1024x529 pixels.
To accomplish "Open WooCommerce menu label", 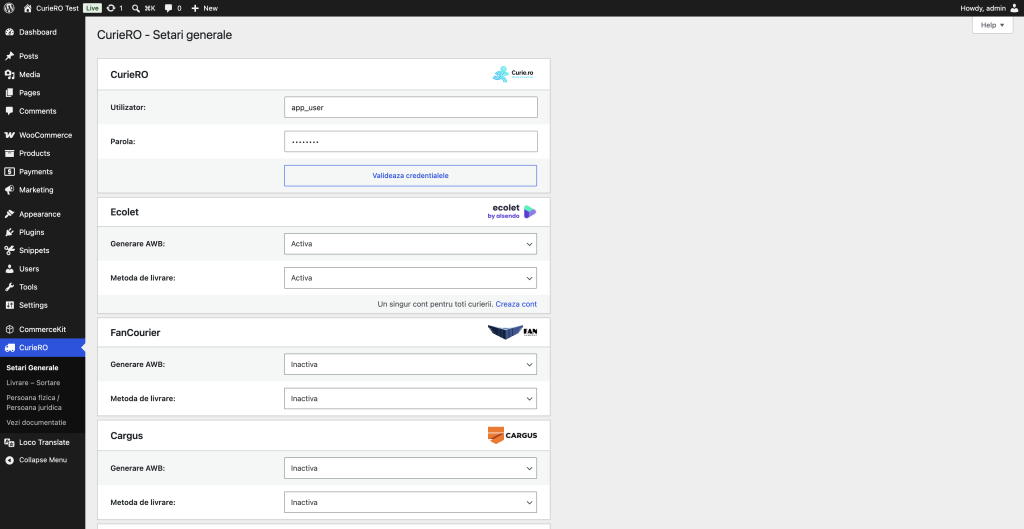I will 46,135.
